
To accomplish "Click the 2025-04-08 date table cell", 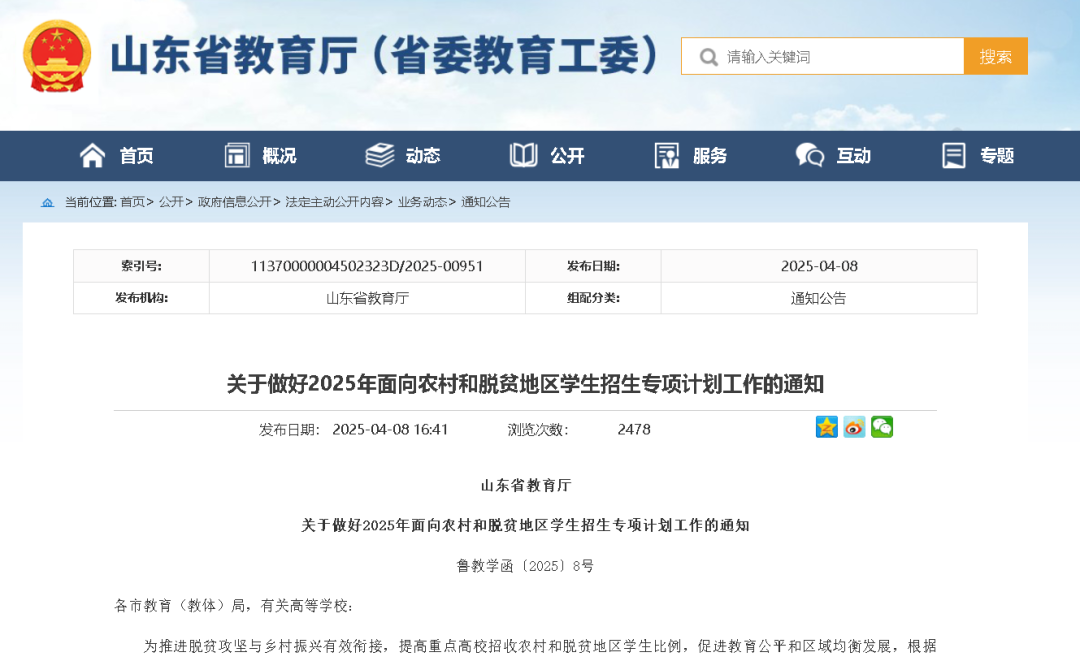I will [819, 266].
